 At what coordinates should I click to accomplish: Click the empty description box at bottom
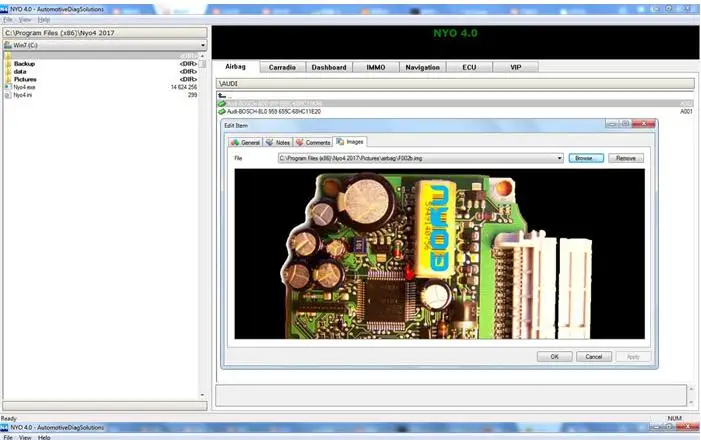pyautogui.click(x=451, y=395)
